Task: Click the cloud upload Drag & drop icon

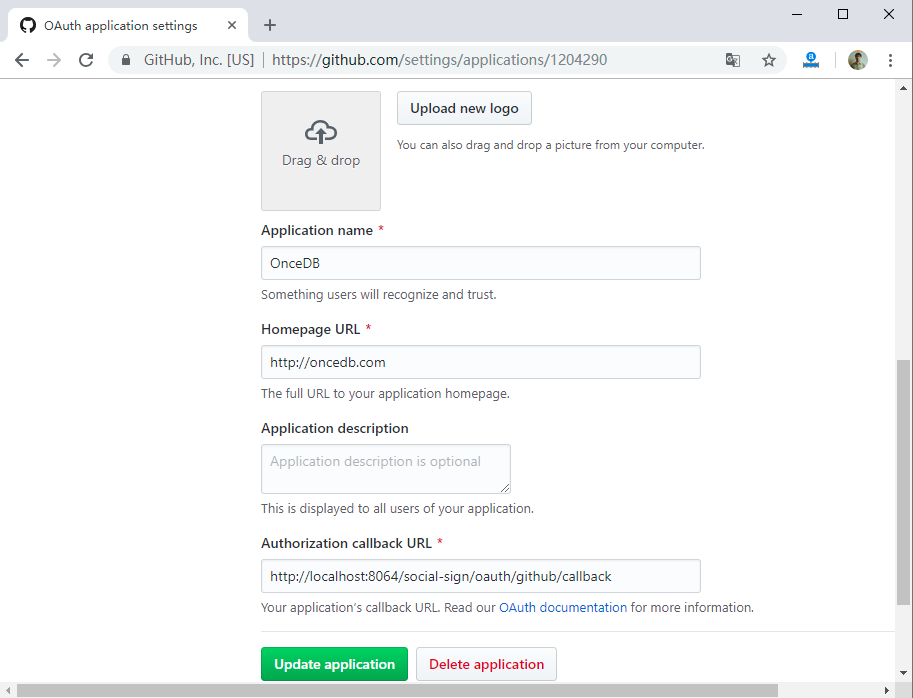Action: pos(320,131)
